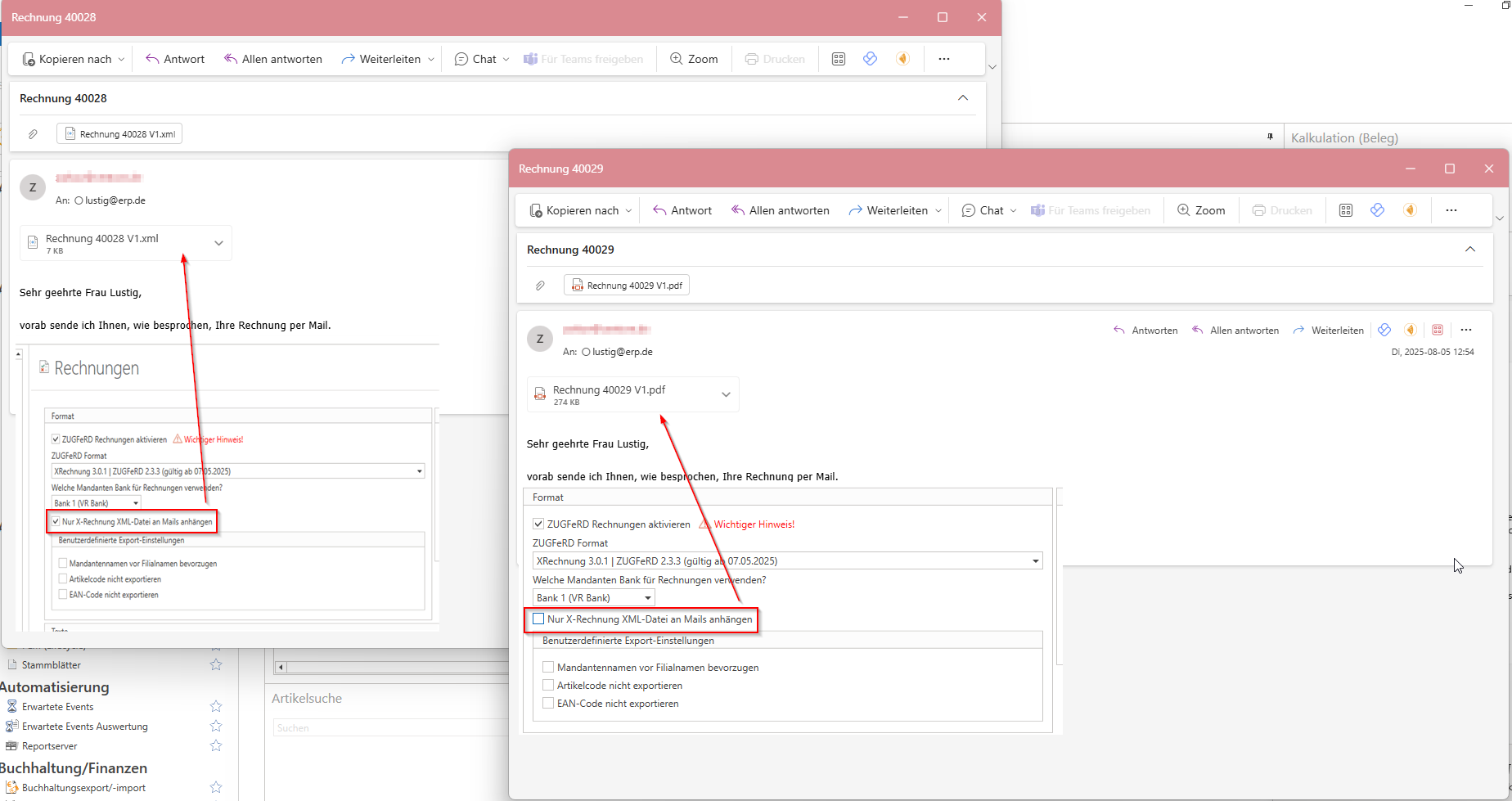Open Chat menu in Rechnung 40029 toolbar
1512x801 pixels.
[989, 210]
